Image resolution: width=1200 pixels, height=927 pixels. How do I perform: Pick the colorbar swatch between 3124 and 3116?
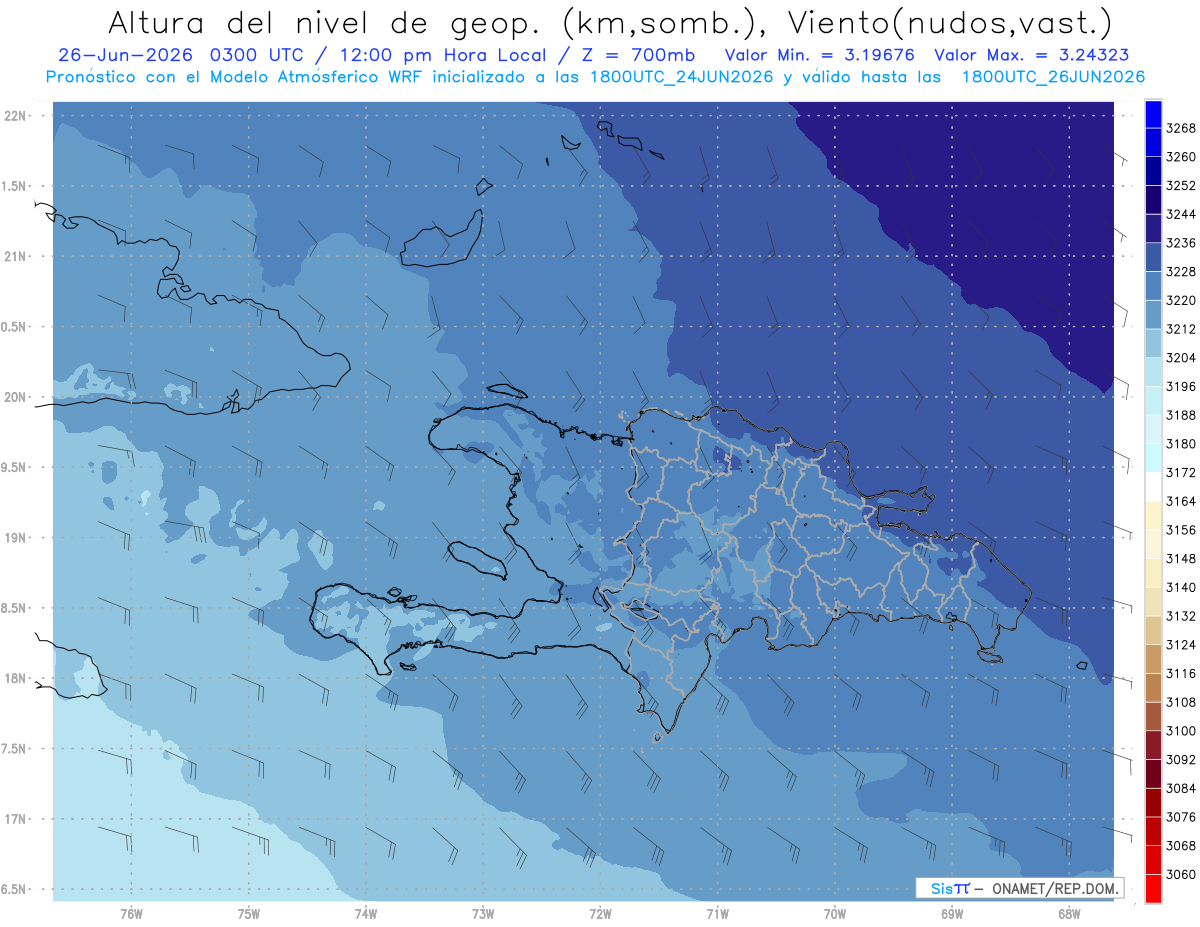pyautogui.click(x=1152, y=659)
